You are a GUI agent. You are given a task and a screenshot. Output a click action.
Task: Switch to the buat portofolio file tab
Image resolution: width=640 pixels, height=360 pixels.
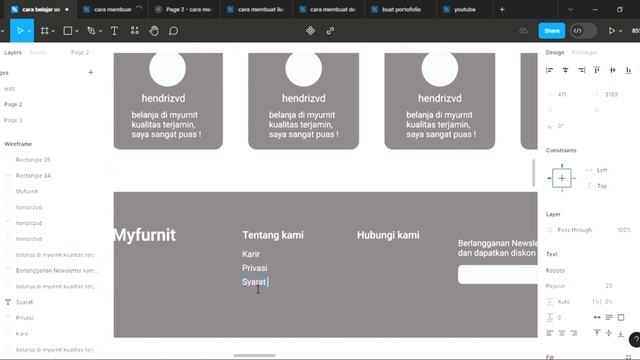401,9
